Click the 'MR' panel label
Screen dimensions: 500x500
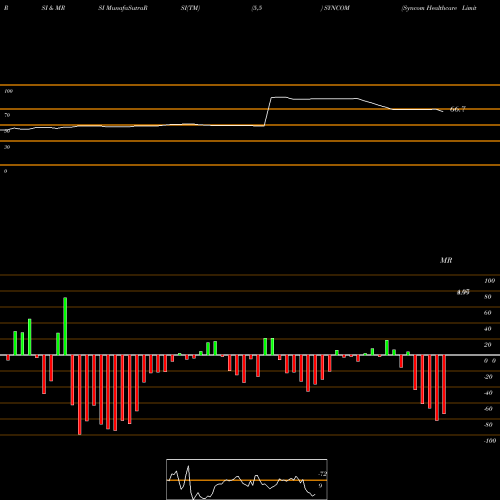446,260
